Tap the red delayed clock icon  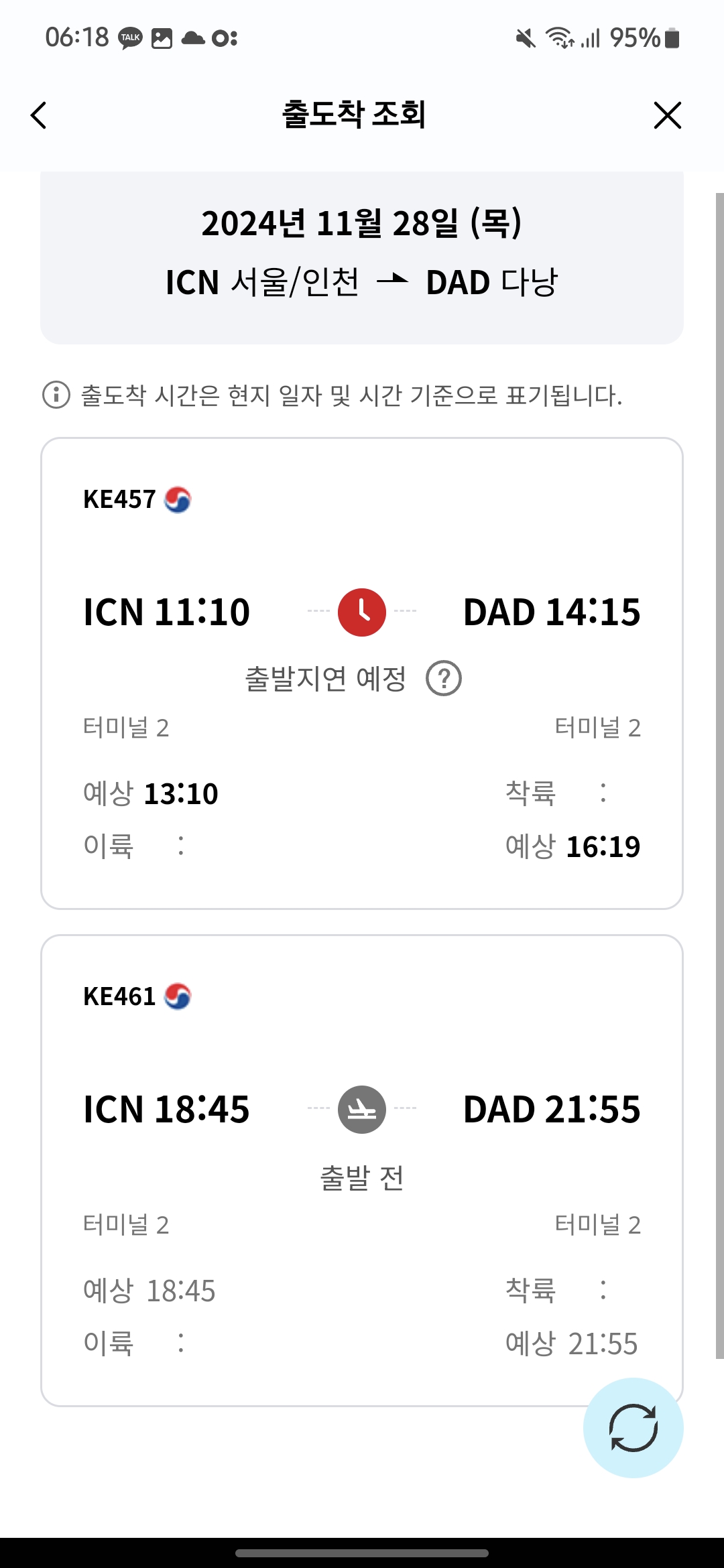coord(362,612)
